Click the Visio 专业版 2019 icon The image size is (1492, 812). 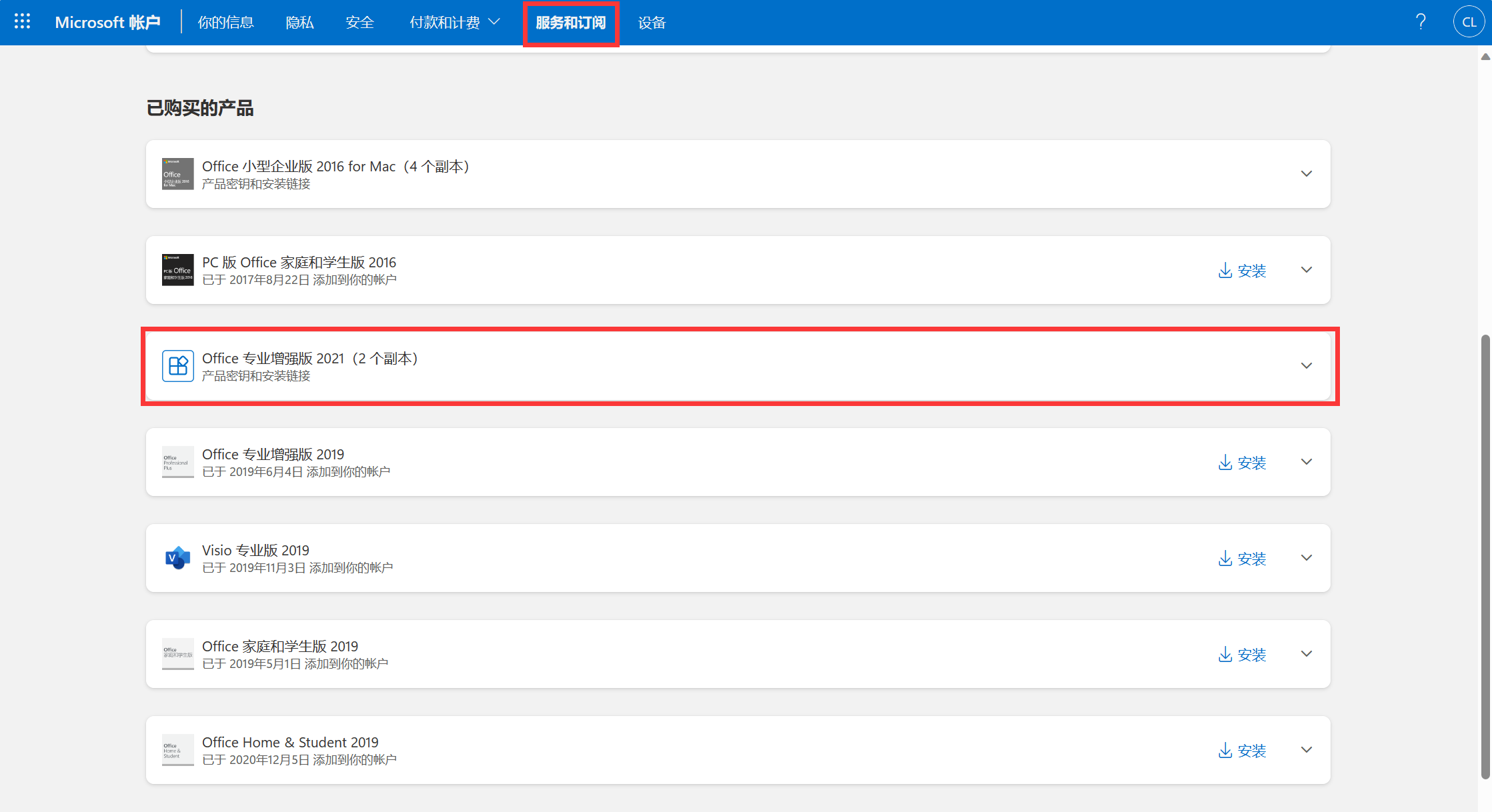[177, 558]
